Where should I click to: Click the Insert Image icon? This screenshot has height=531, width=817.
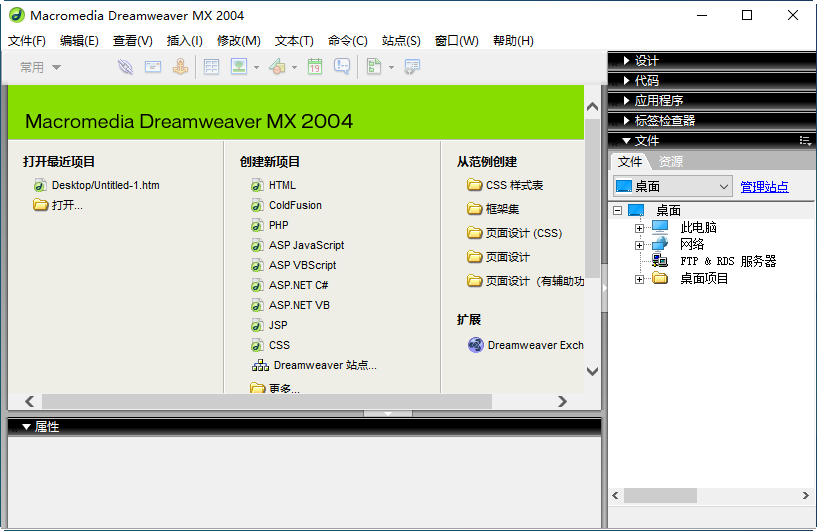point(239,67)
